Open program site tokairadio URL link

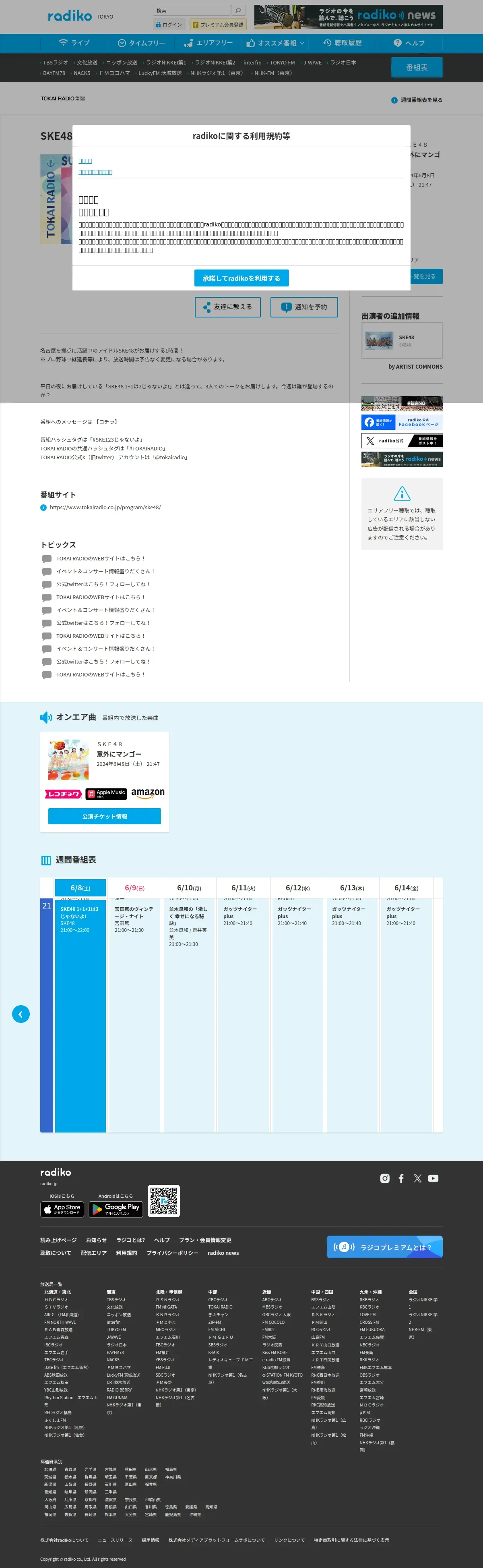point(105,507)
